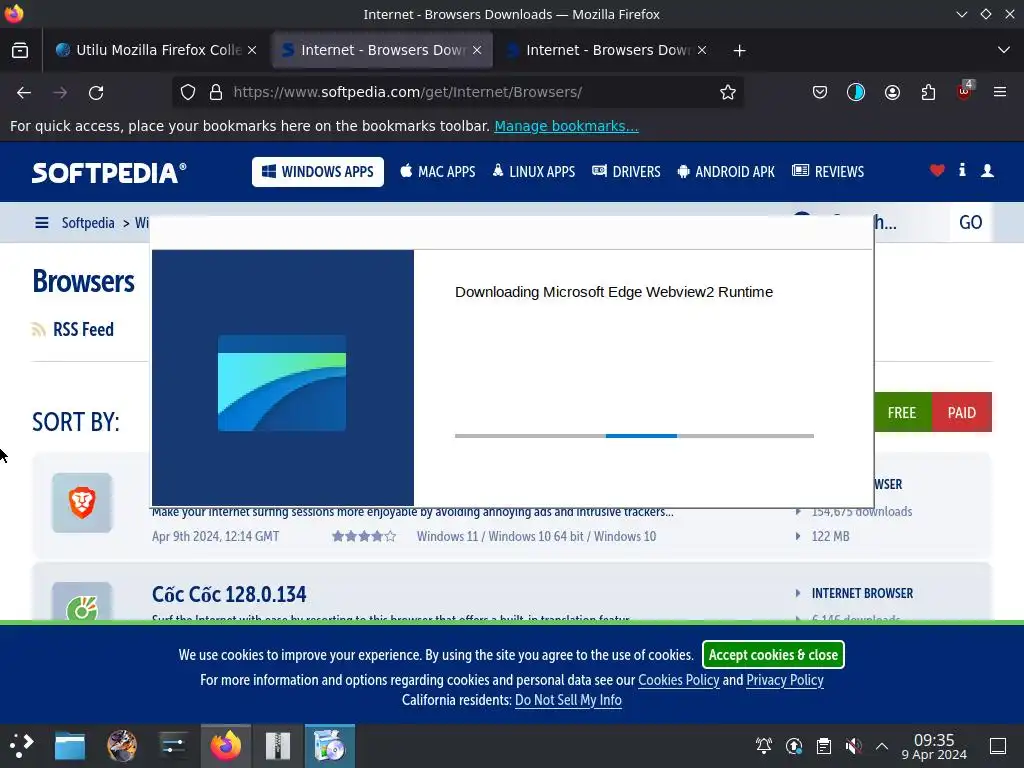Open the software installer taskbar icon
Viewport: 1024px width, 768px height.
coord(329,746)
